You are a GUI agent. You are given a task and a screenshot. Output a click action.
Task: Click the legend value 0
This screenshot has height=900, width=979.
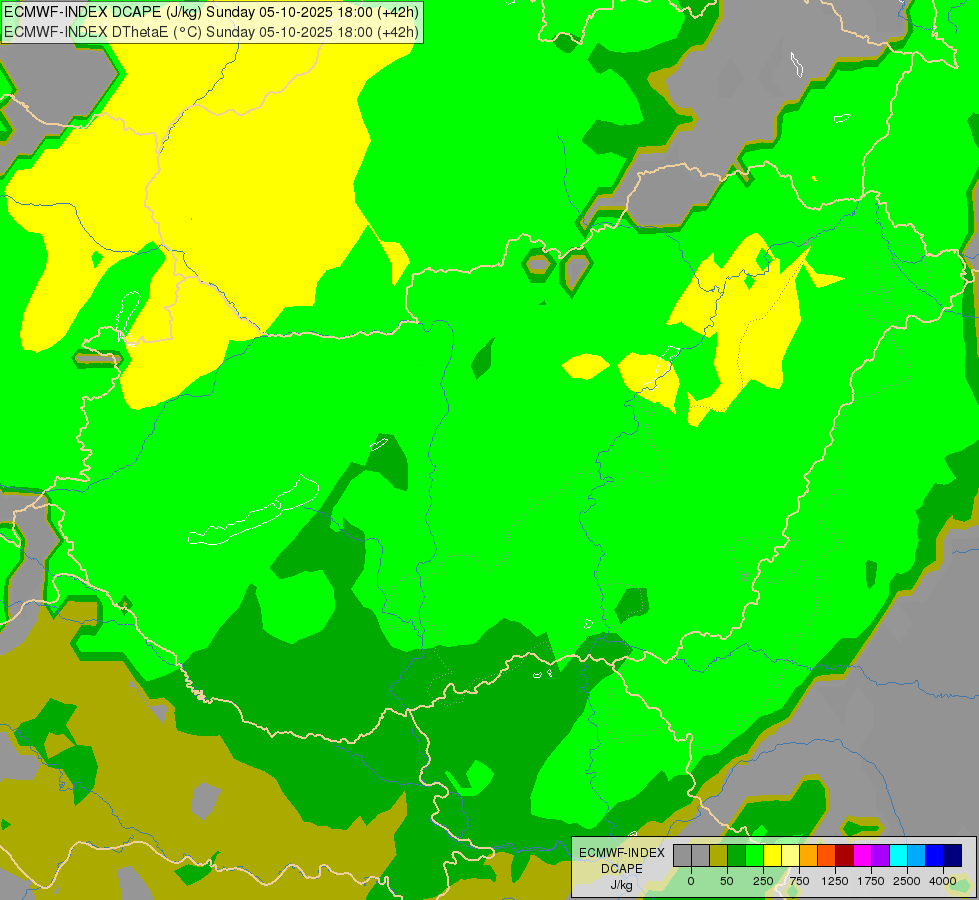coord(691,881)
